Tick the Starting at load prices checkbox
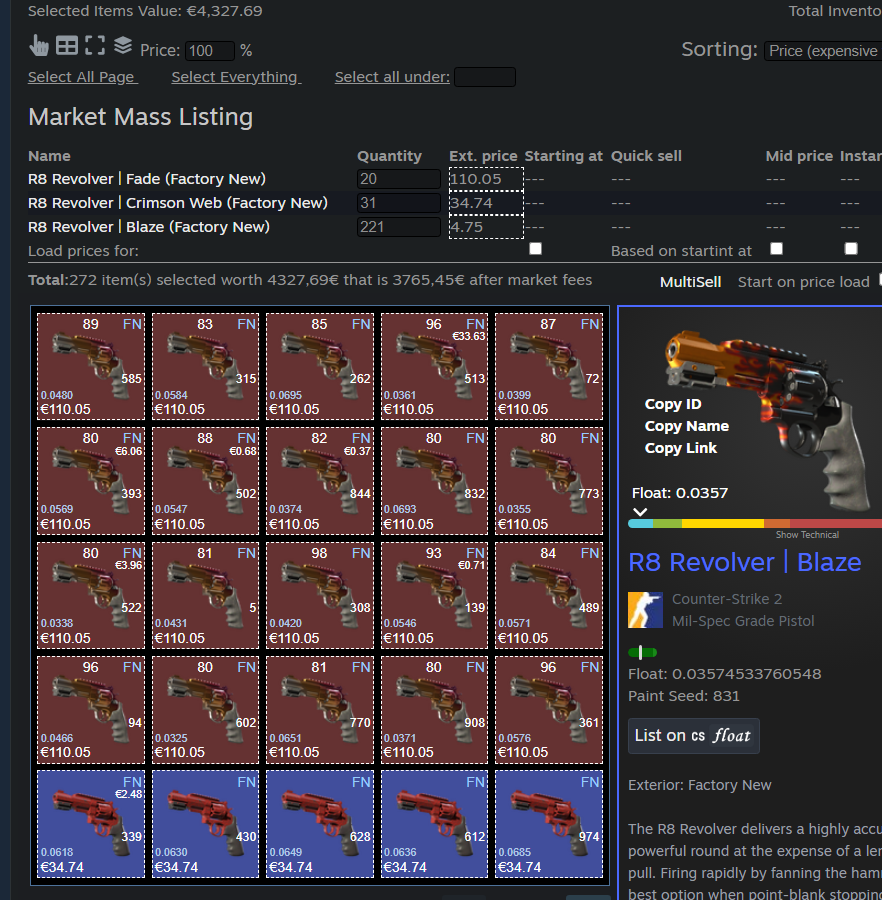 click(x=535, y=249)
